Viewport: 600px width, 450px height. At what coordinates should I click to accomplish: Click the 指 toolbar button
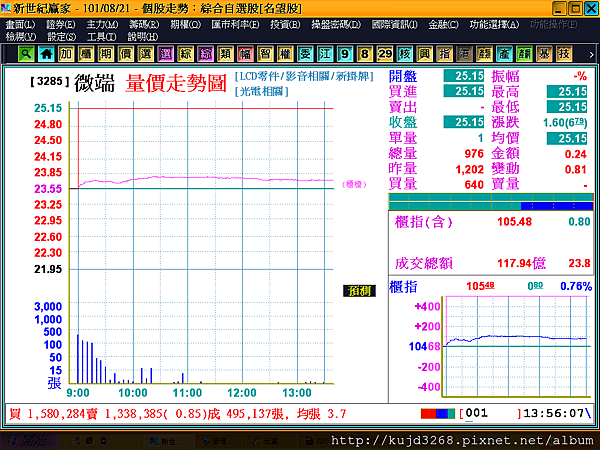[445, 54]
